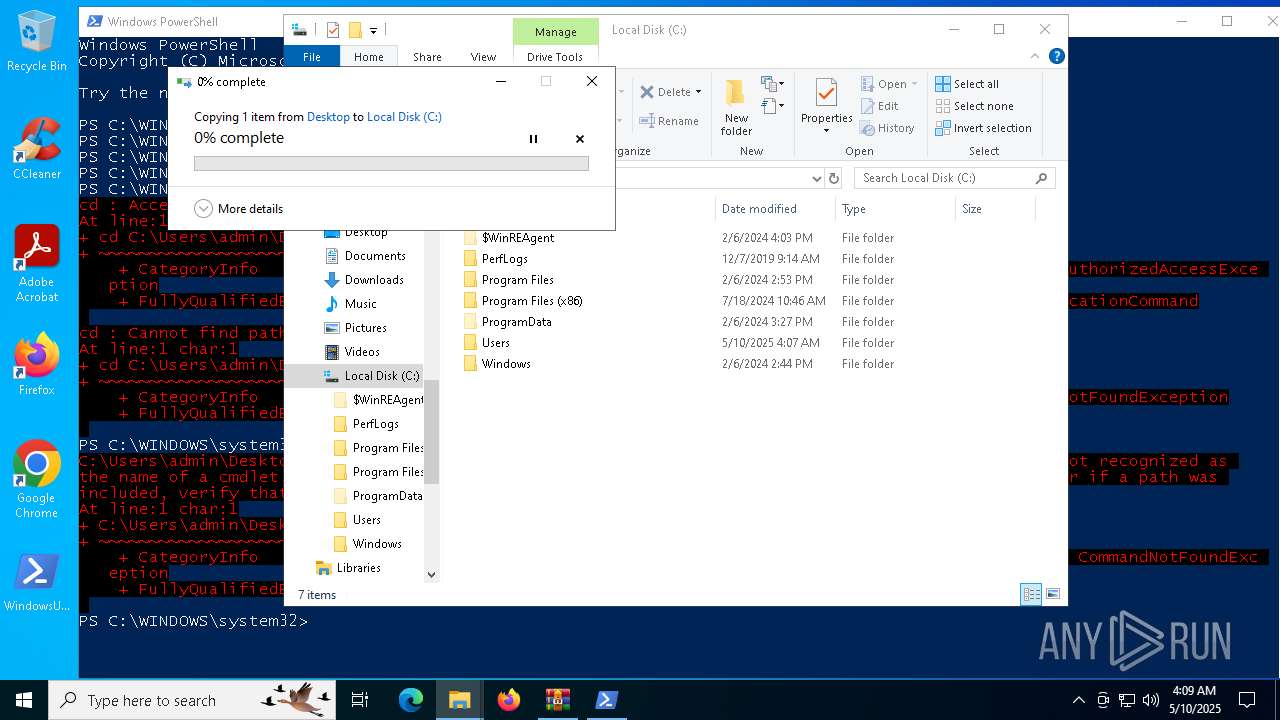Select Recycle Bin desktop icon
This screenshot has height=720, width=1280.
coord(37,42)
